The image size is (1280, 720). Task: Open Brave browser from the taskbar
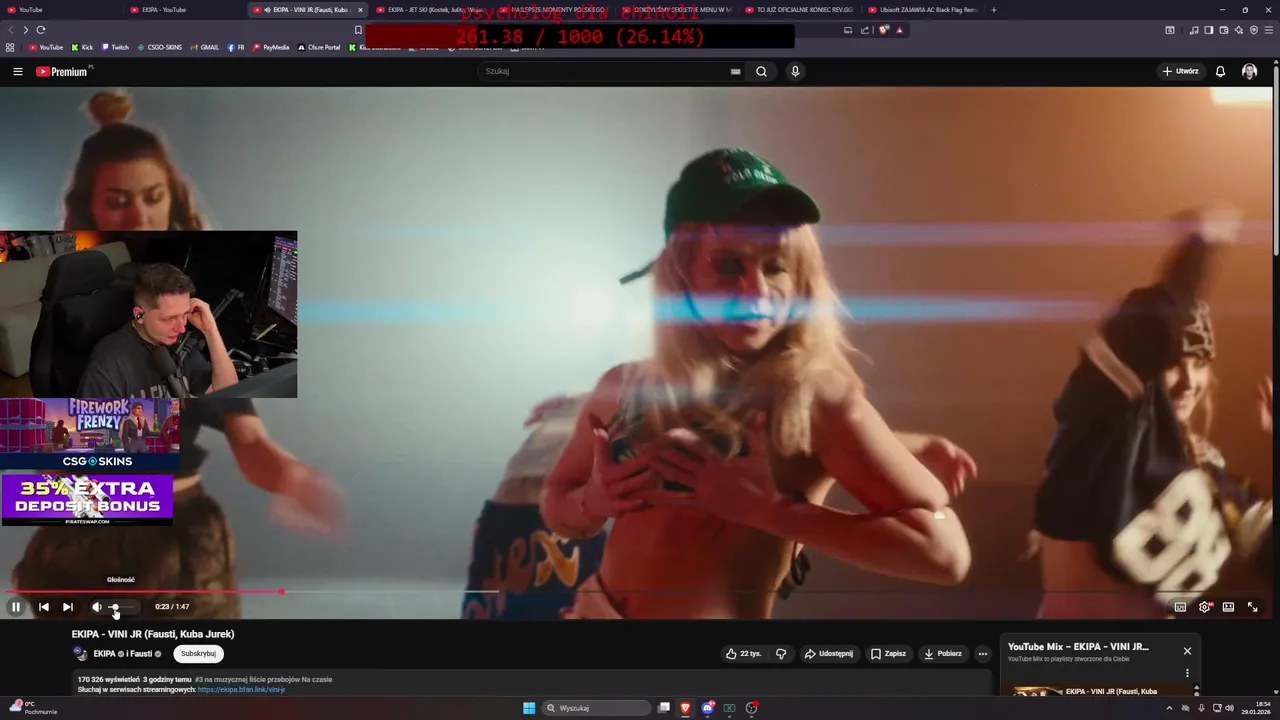(x=685, y=708)
